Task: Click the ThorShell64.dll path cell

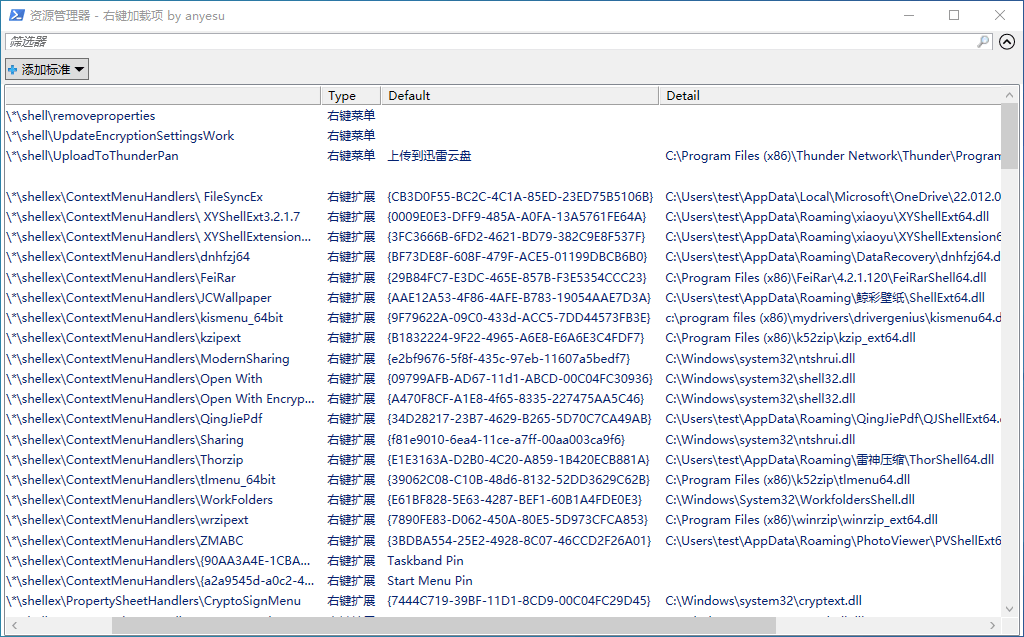Action: click(x=829, y=460)
